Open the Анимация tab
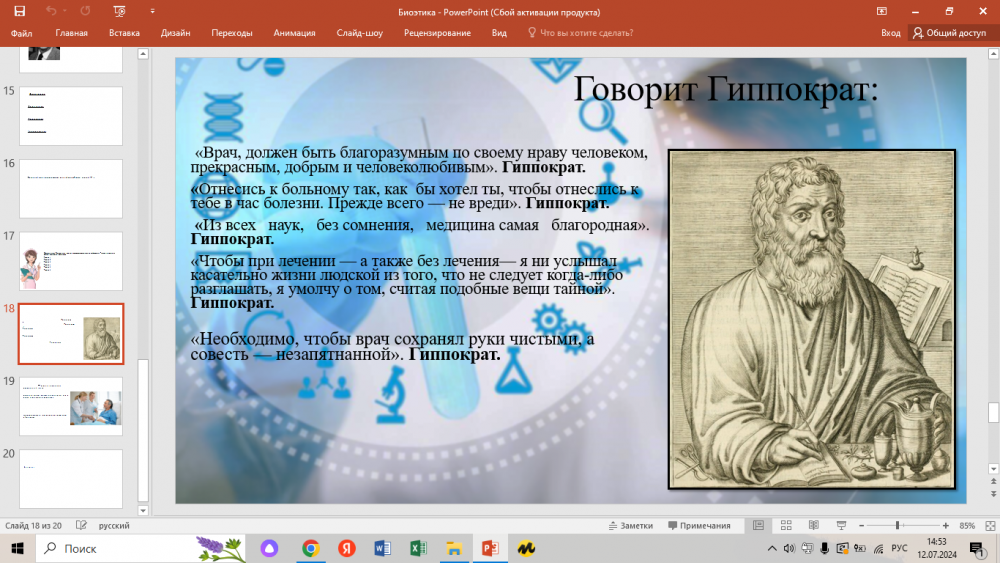 [x=294, y=33]
